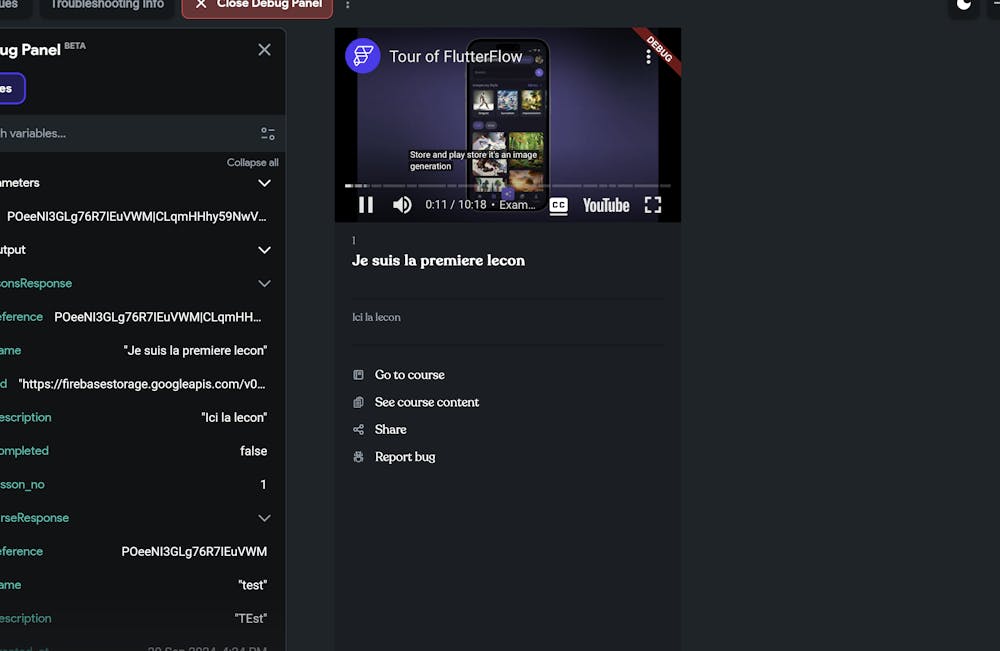1000x651 pixels.
Task: Select the firebasestorage URL value
Action: pyautogui.click(x=142, y=384)
